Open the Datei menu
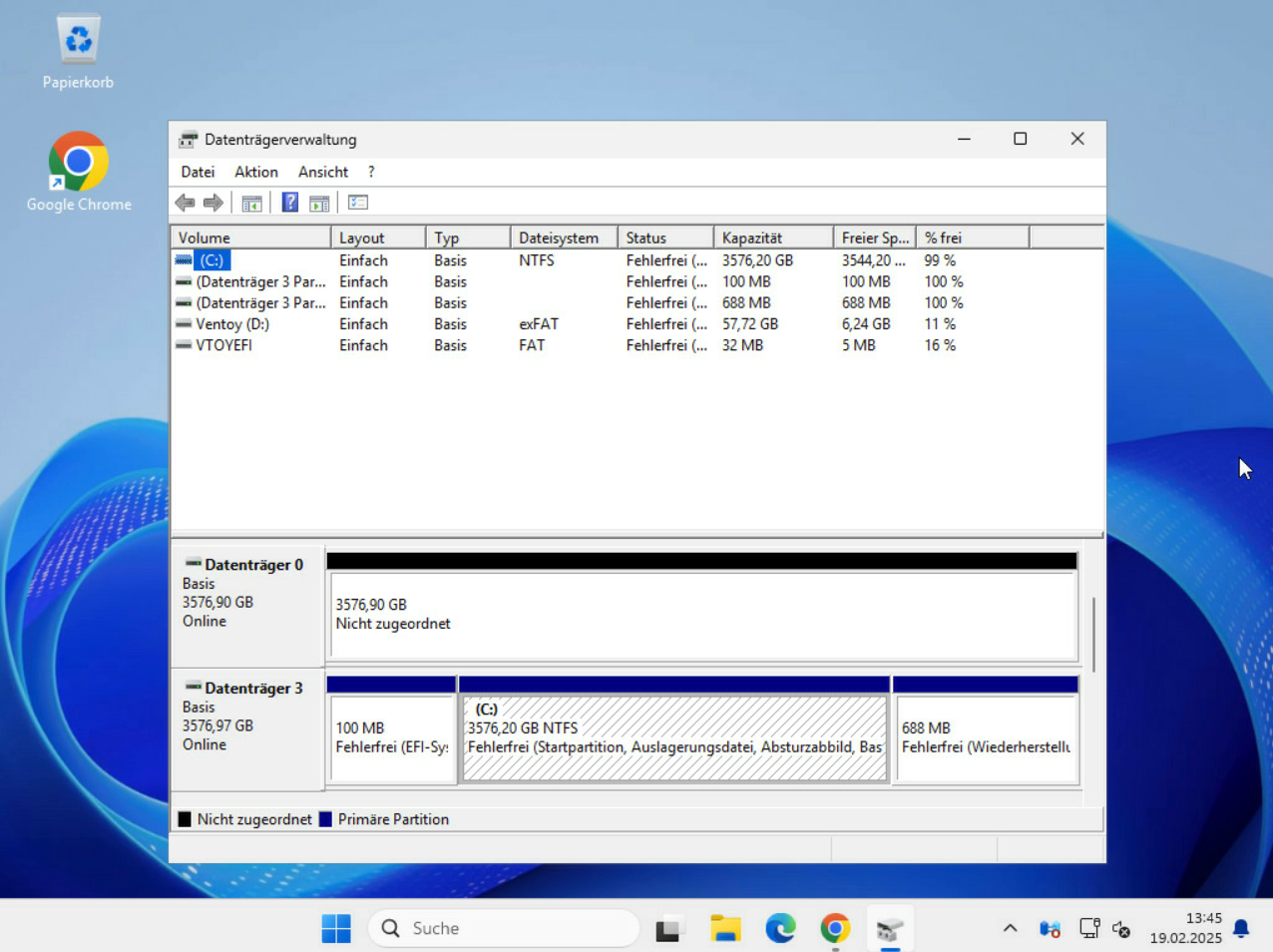The image size is (1273, 952). pyautogui.click(x=198, y=172)
